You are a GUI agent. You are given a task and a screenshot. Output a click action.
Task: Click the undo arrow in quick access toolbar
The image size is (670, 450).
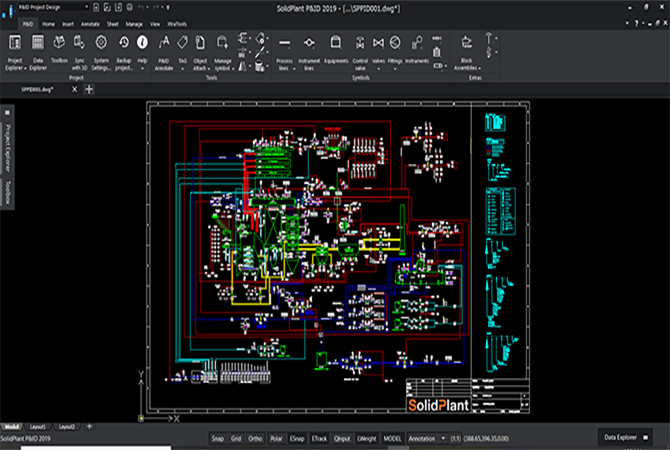pos(141,7)
